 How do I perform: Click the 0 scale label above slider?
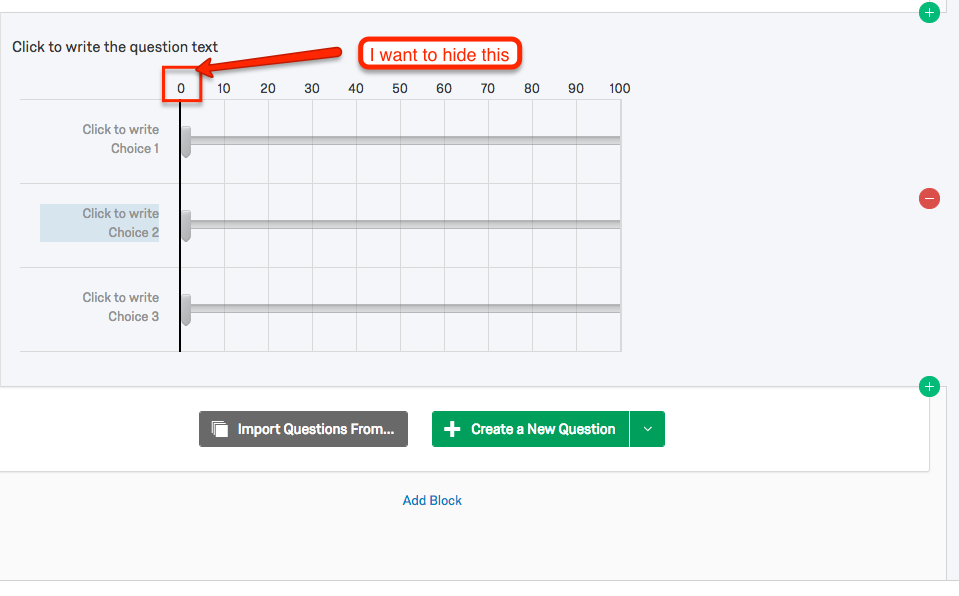coord(181,88)
